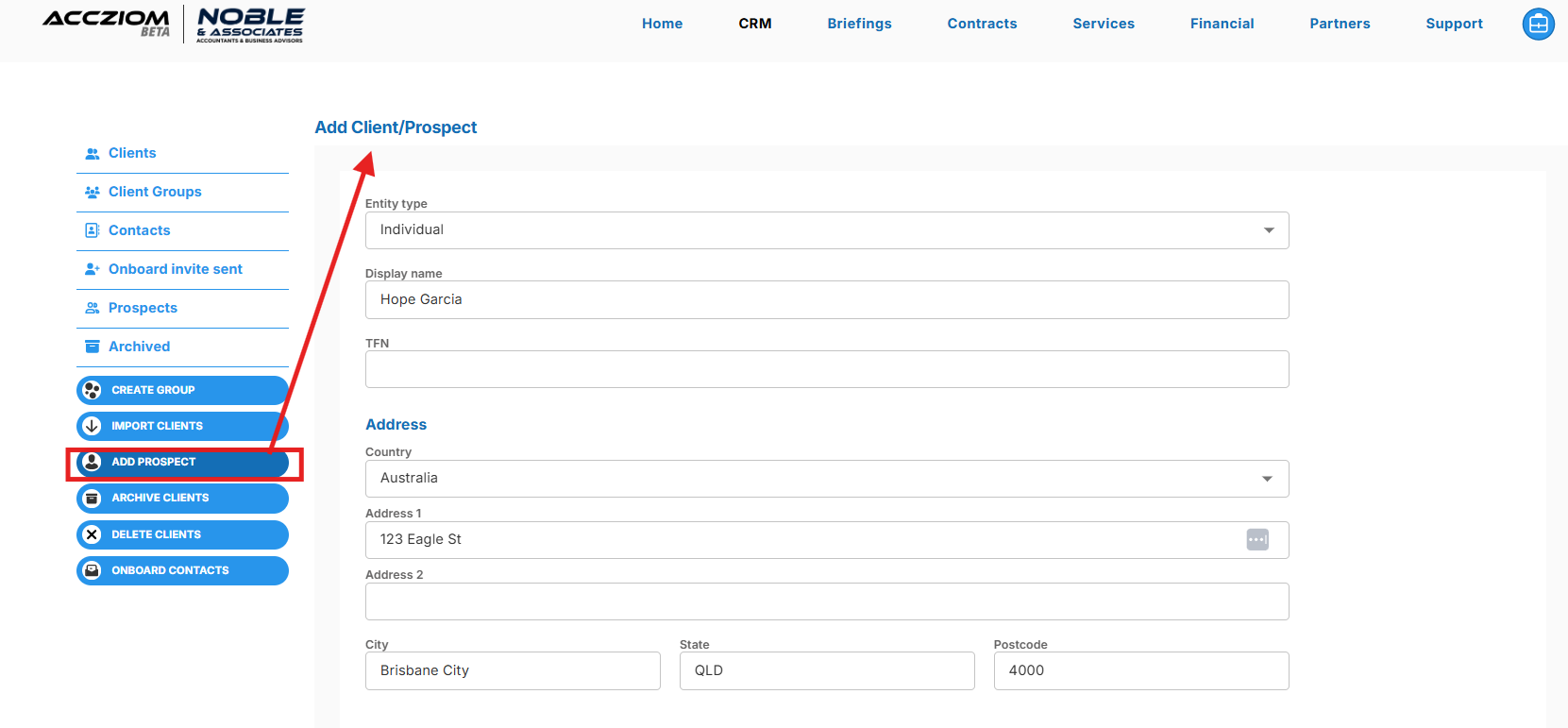Screen dimensions: 1568x728
Task: Click the City field with Brisbane City
Action: 513,670
